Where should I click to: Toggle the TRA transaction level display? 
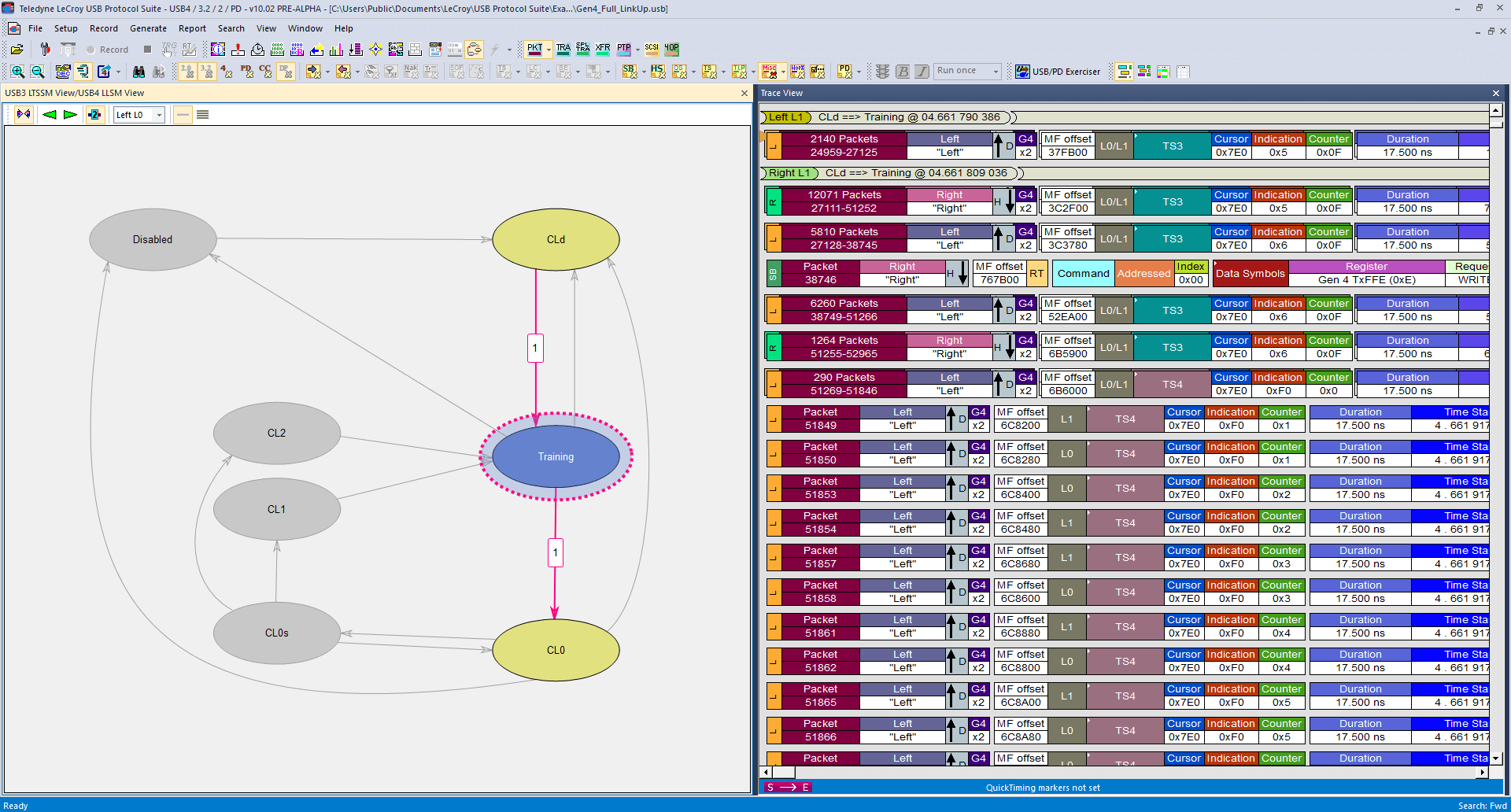(563, 49)
